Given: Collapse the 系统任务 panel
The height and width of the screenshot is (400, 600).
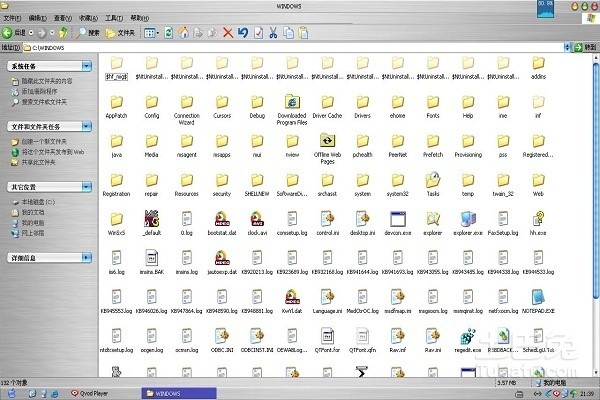Looking at the screenshot, I should (87, 66).
